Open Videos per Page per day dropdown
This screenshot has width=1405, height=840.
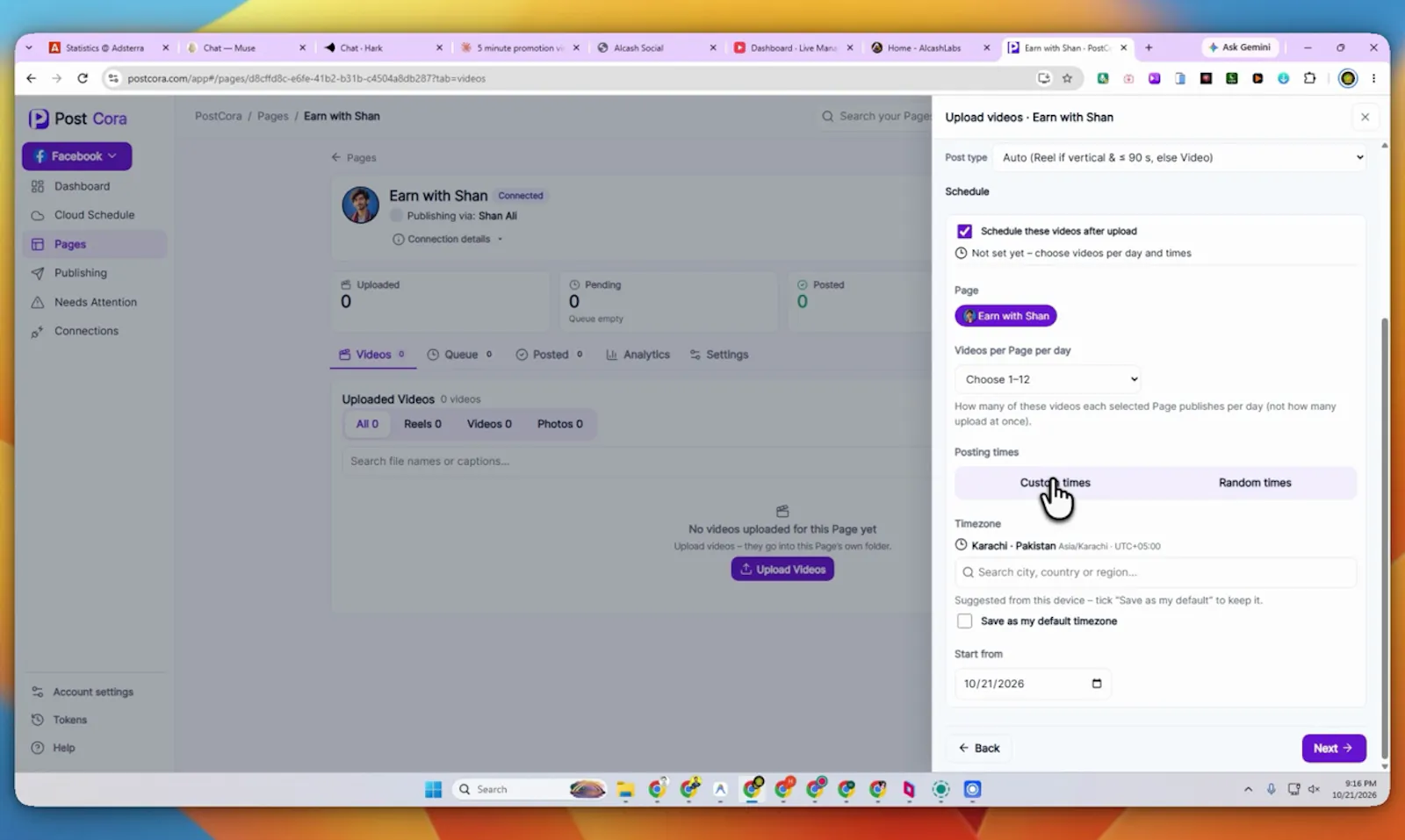point(1048,379)
